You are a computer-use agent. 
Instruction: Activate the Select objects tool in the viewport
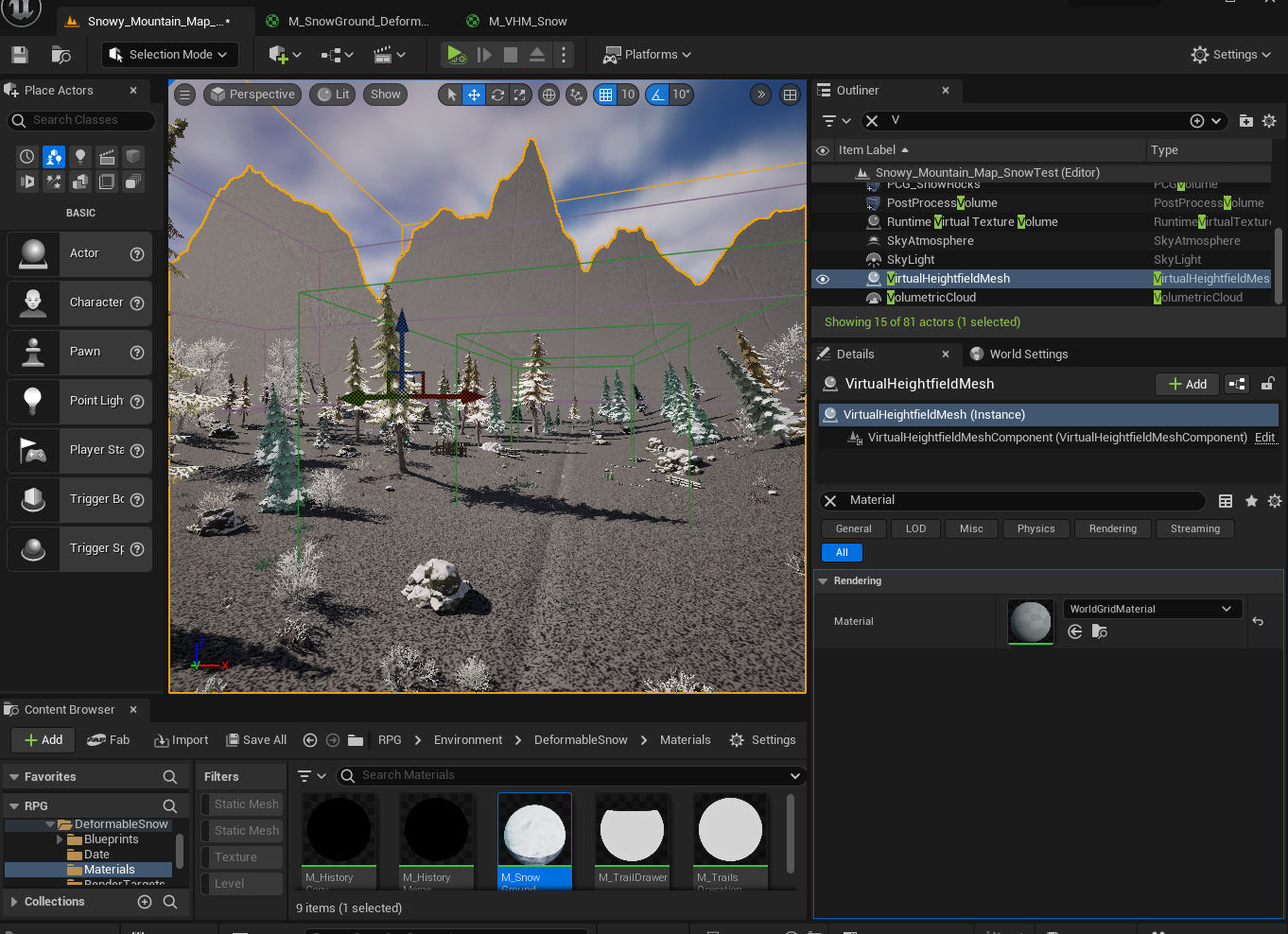click(451, 95)
